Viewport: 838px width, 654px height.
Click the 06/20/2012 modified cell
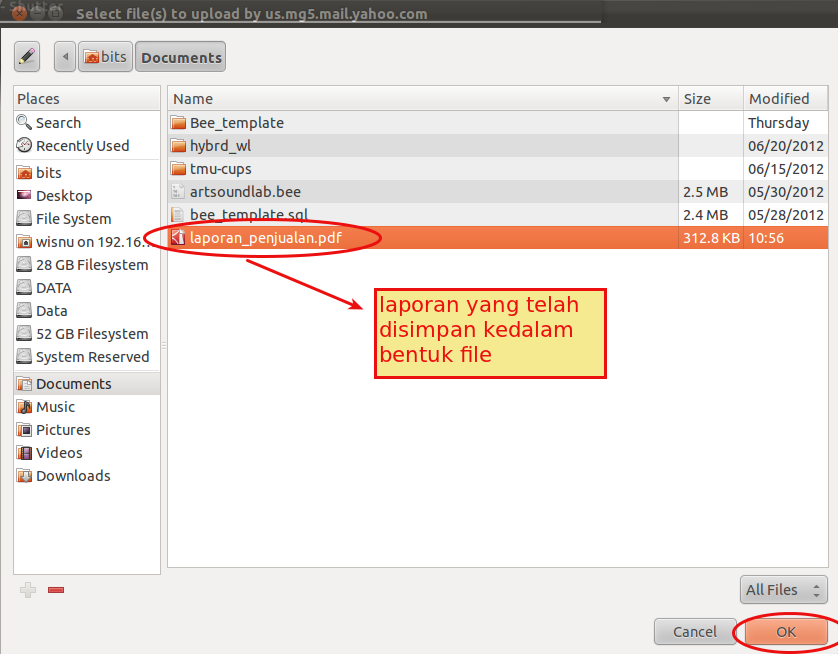(x=786, y=146)
